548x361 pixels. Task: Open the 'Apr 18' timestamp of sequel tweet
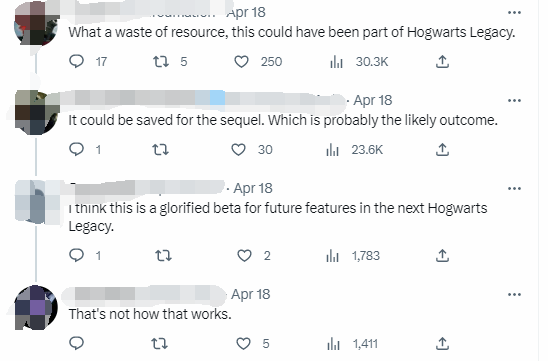(x=373, y=101)
